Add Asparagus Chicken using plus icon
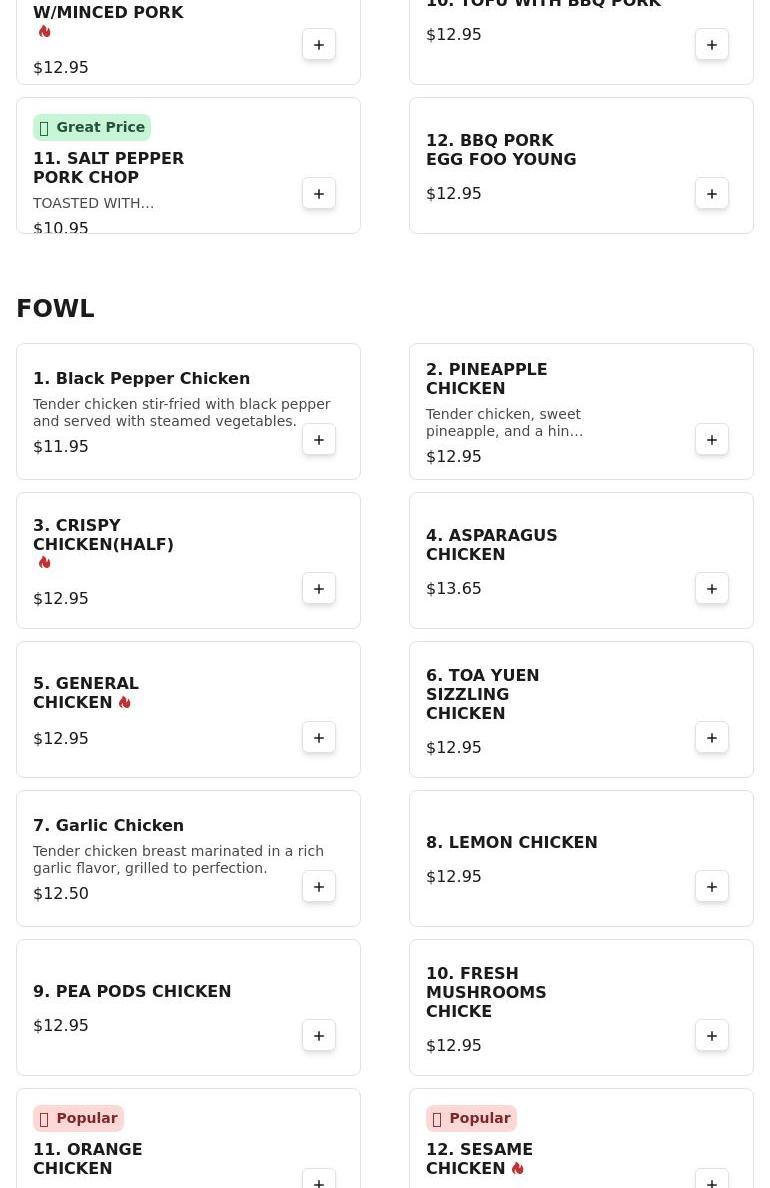Image resolution: width=770 pixels, height=1188 pixels. [x=712, y=589]
